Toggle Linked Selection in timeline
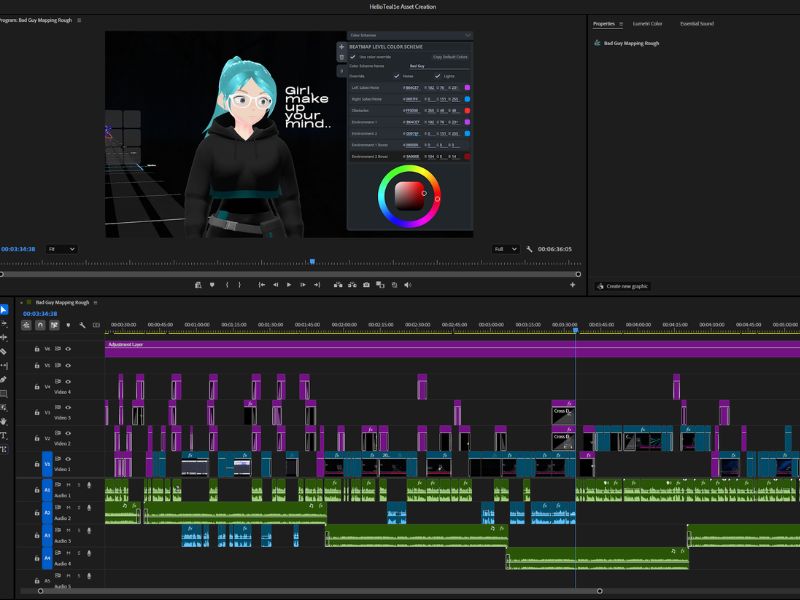 (x=54, y=325)
